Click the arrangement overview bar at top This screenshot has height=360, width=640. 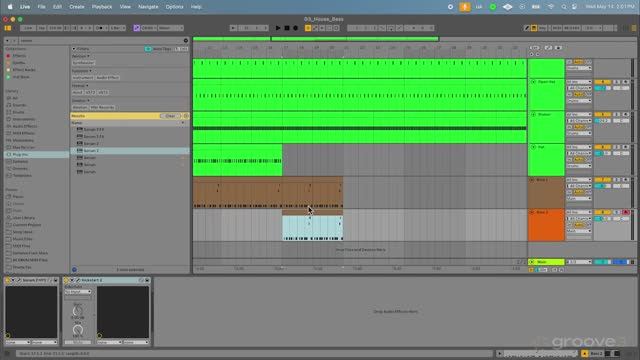(316, 39)
